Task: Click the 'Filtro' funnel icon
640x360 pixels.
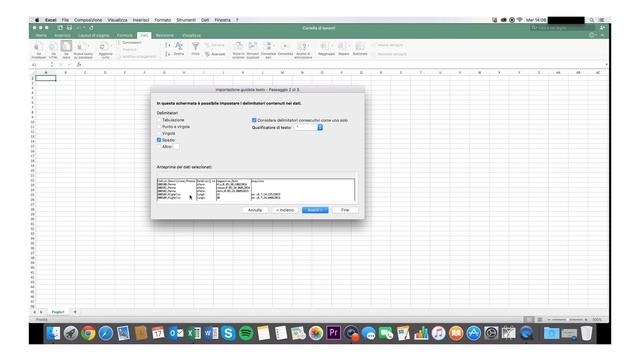Action: pyautogui.click(x=196, y=46)
